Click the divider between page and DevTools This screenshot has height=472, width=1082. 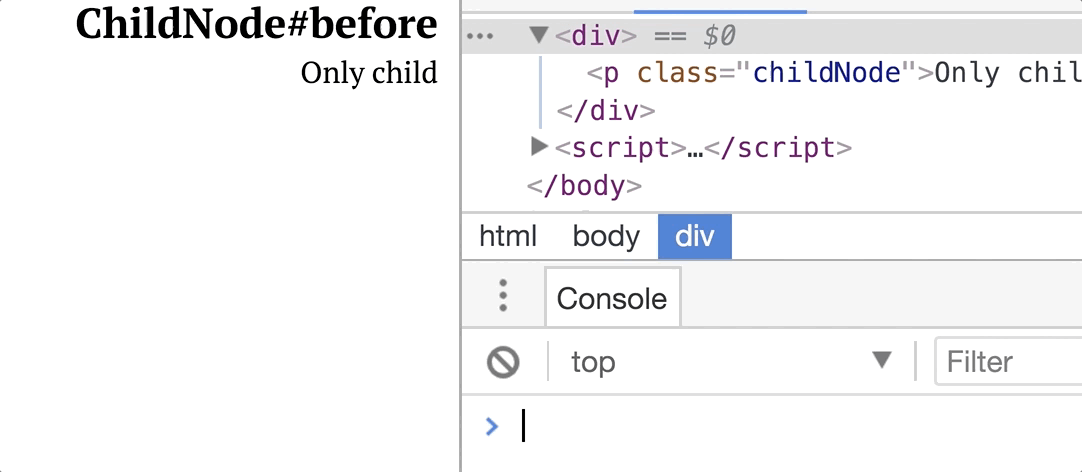coord(460,236)
